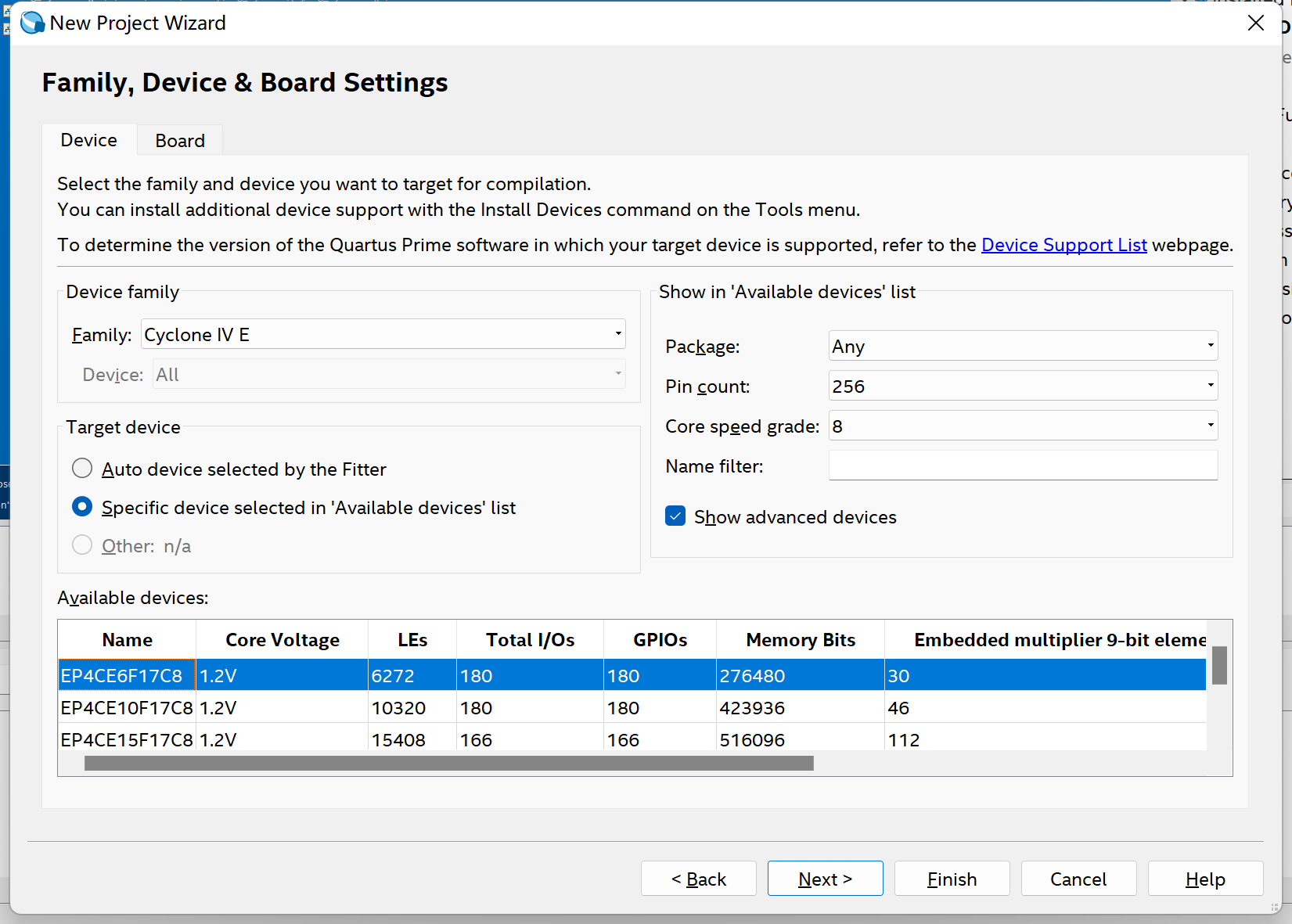Click the Finish button
Screen dimensions: 1292x924
point(952,879)
